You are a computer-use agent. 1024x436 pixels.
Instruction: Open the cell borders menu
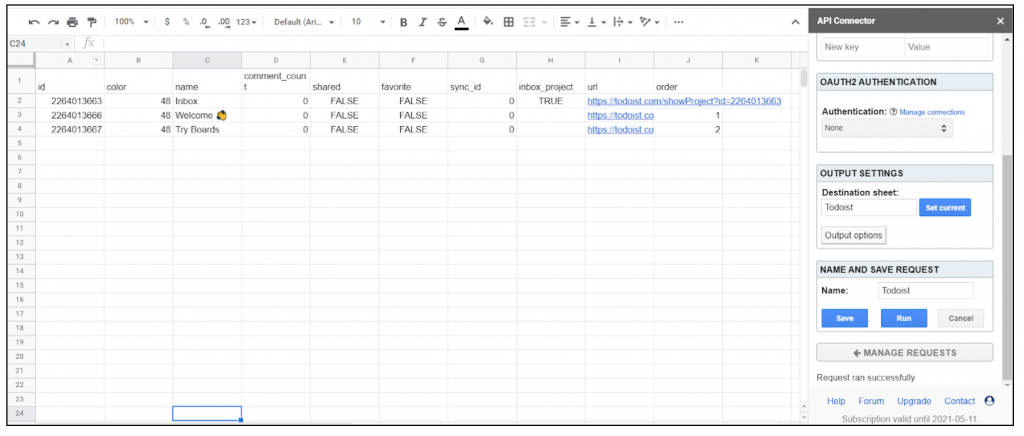click(x=508, y=22)
